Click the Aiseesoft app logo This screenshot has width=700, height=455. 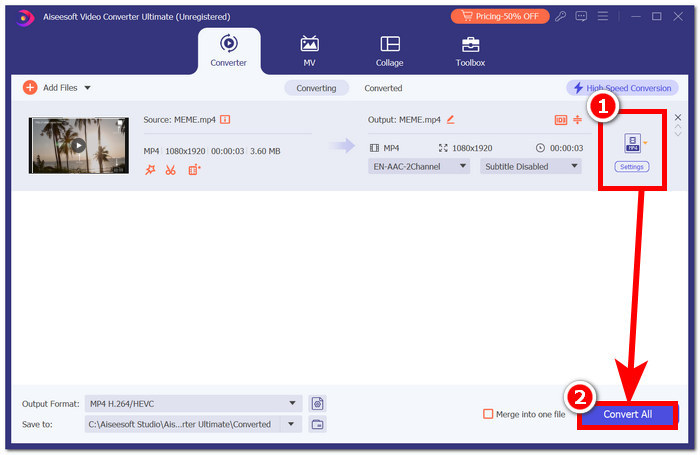[x=25, y=17]
